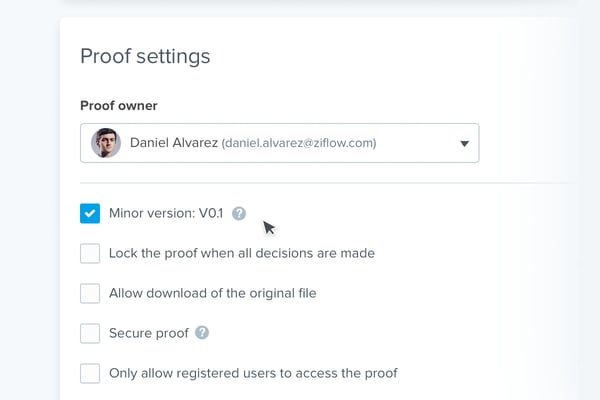Click the 'Proof owner' field label
This screenshot has height=400, width=600.
[119, 105]
